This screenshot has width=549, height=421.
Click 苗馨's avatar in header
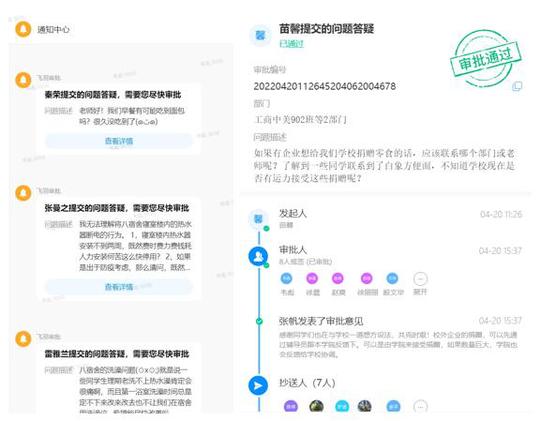(x=260, y=35)
